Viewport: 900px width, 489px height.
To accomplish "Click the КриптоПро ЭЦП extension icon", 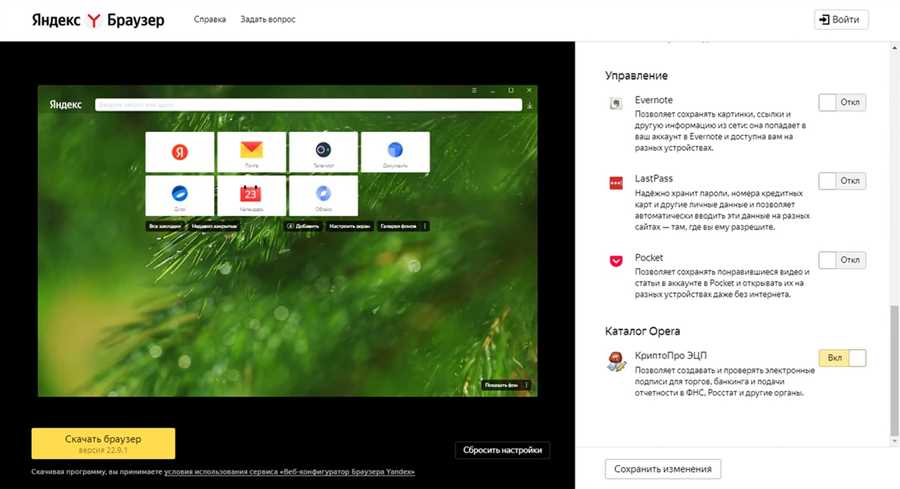I will click(616, 362).
